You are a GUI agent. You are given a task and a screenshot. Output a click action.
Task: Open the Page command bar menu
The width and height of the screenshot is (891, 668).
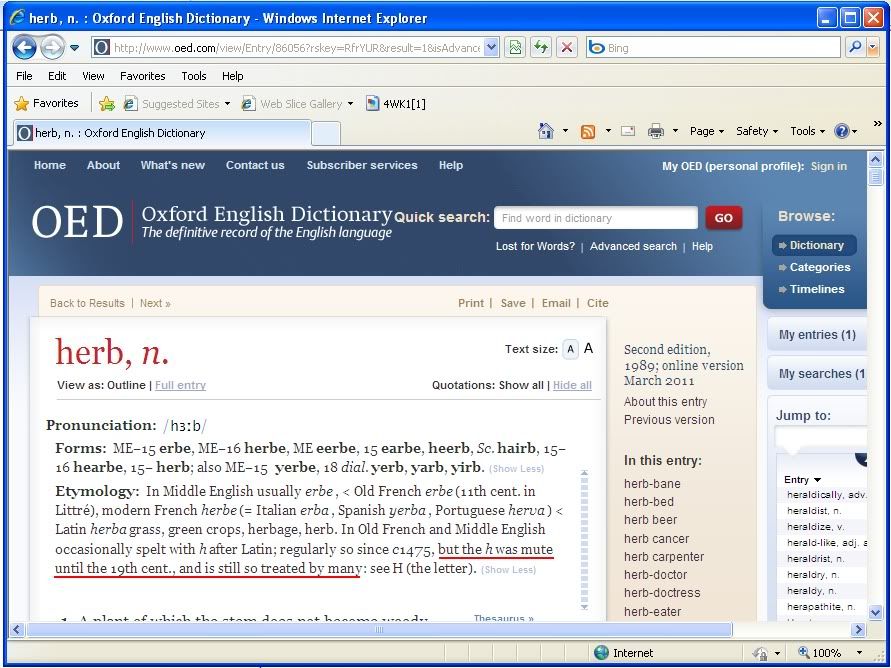[x=706, y=131]
